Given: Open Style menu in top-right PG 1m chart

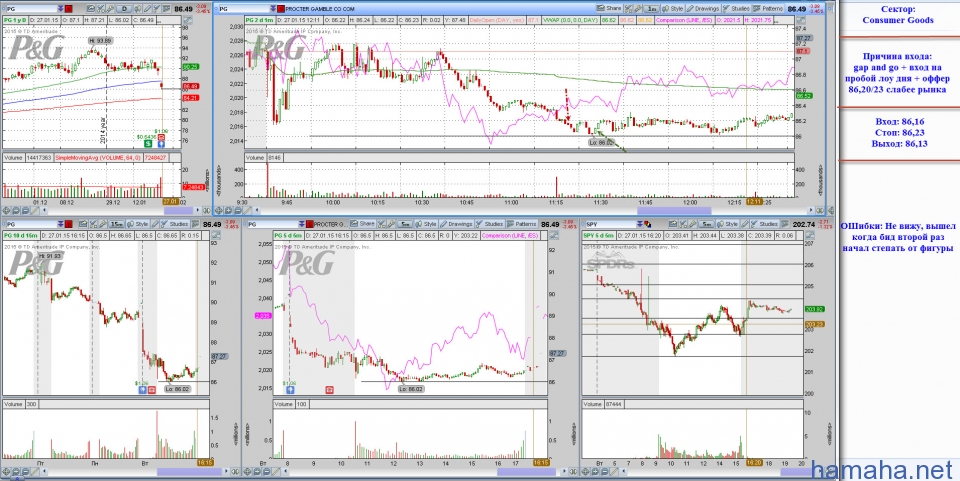Looking at the screenshot, I should tap(673, 9).
